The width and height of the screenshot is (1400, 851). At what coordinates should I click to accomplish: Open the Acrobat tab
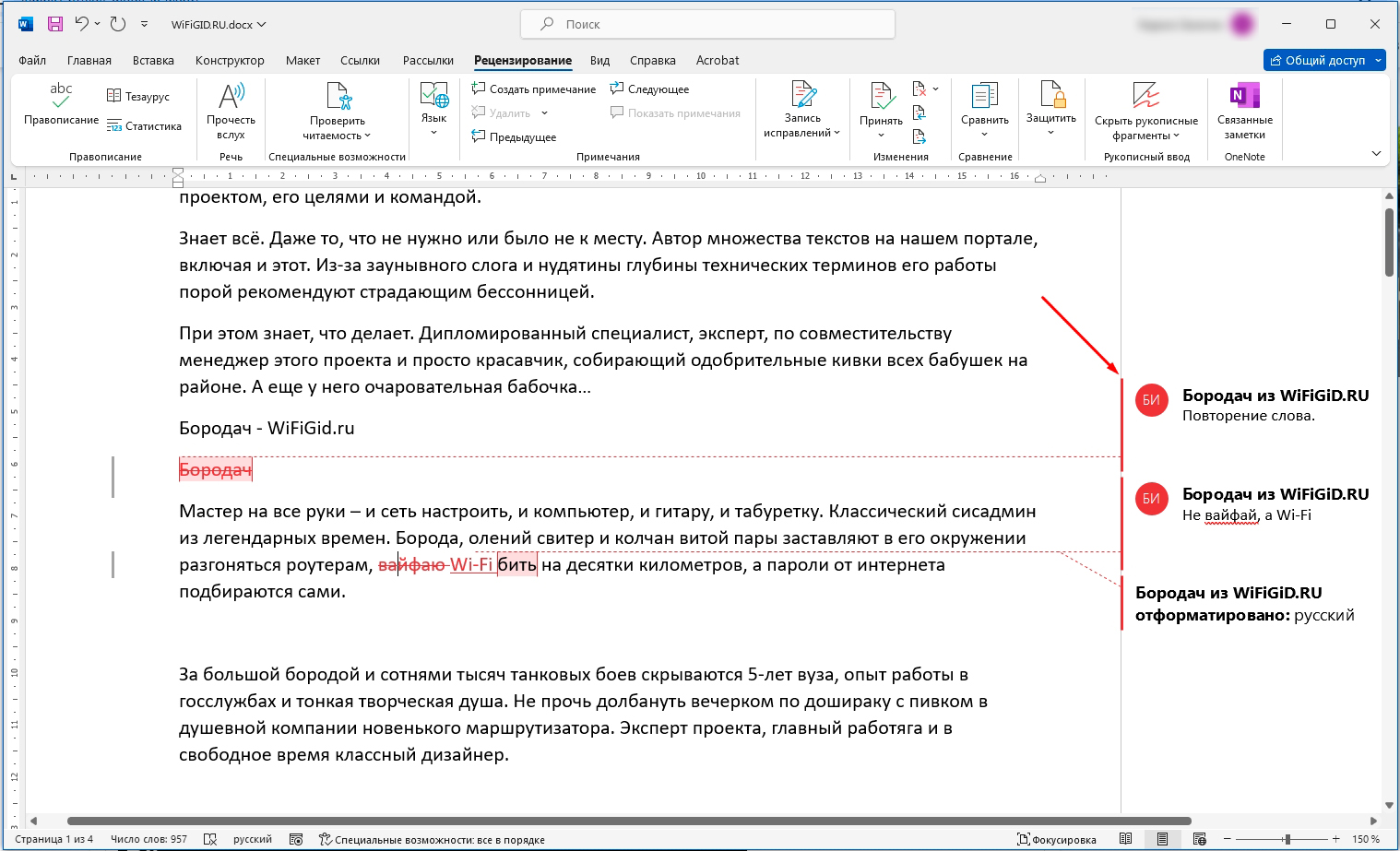(718, 60)
